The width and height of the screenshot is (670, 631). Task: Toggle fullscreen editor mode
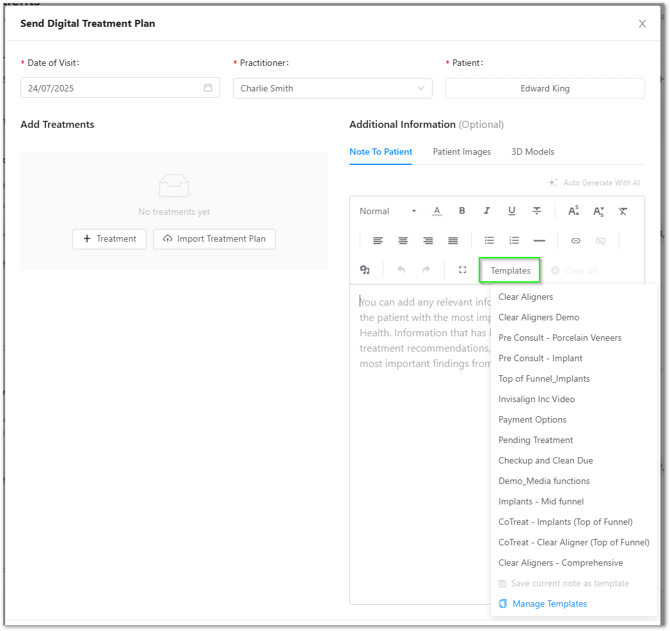(462, 270)
